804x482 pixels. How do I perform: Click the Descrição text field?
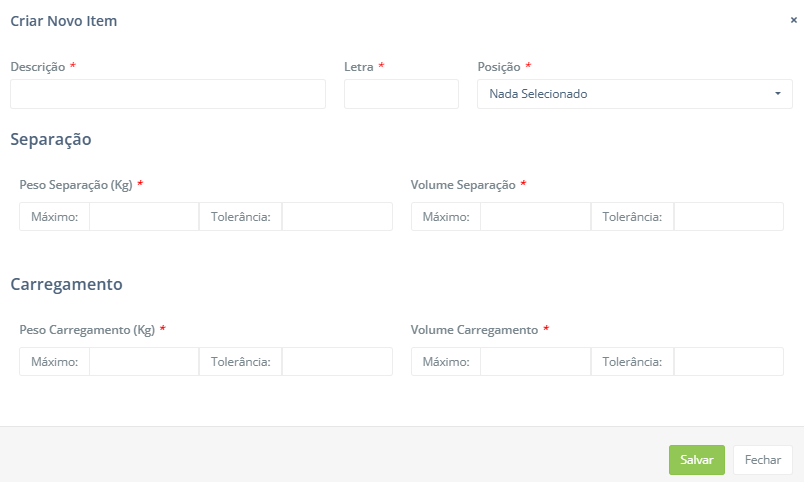pyautogui.click(x=168, y=94)
